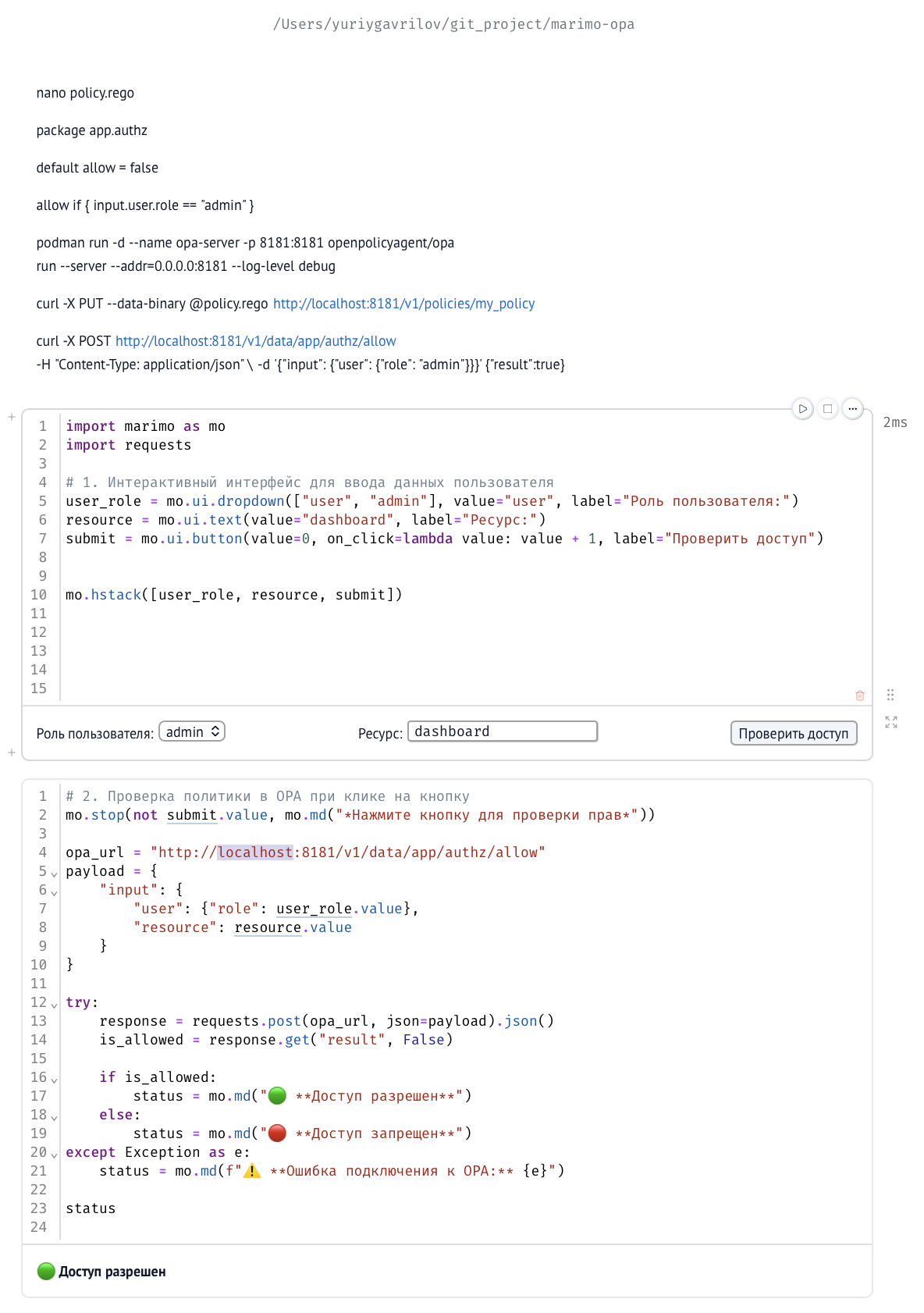The height and width of the screenshot is (1313, 924).
Task: Place cursor on response = requests.post line
Action: 327,1021
